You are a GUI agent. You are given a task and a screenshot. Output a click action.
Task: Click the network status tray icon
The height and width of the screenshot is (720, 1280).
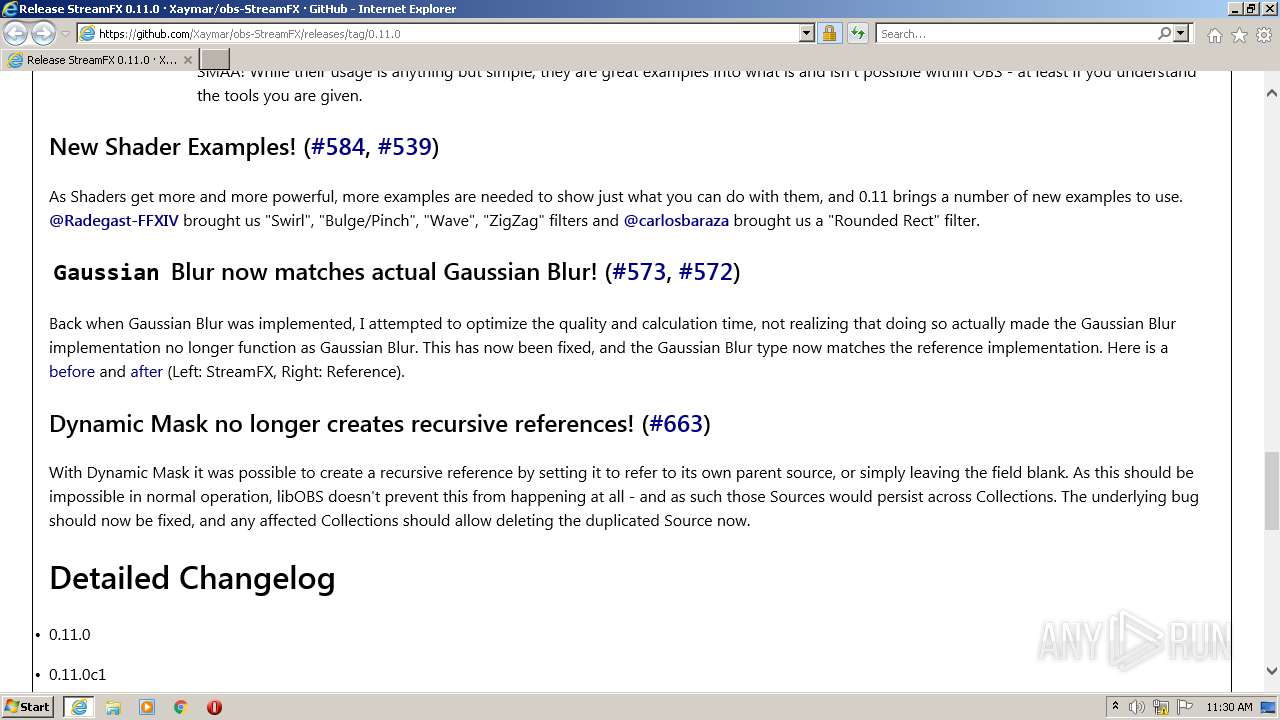[x=1161, y=707]
